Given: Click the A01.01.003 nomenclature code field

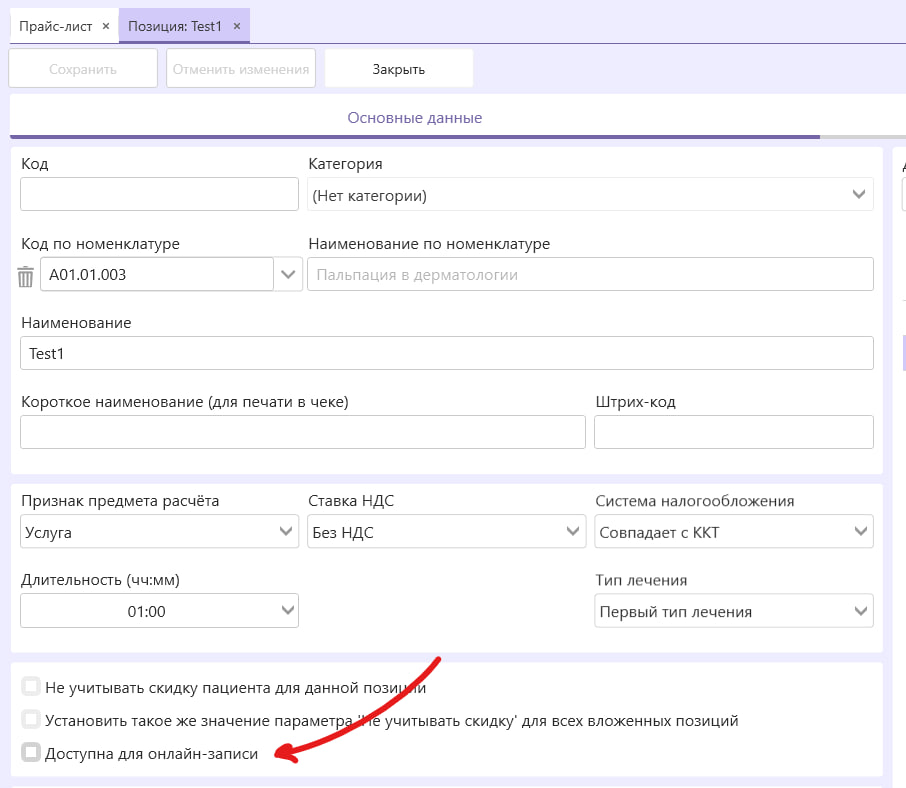Looking at the screenshot, I should 157,274.
